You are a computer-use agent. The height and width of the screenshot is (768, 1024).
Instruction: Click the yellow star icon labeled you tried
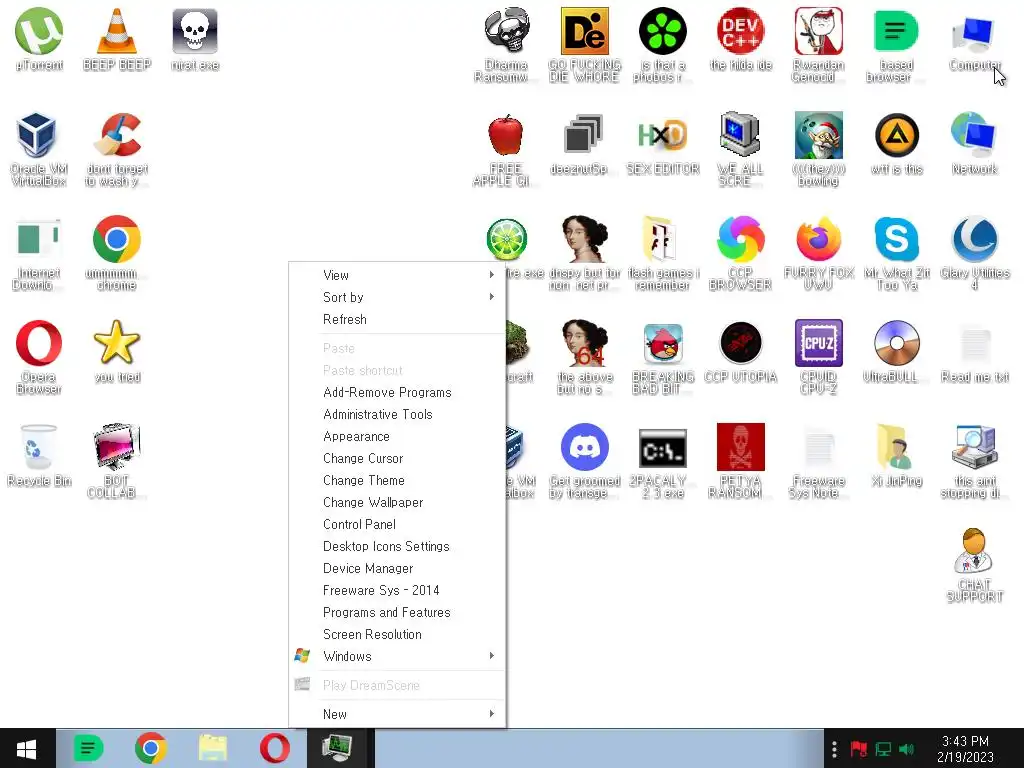tap(117, 342)
